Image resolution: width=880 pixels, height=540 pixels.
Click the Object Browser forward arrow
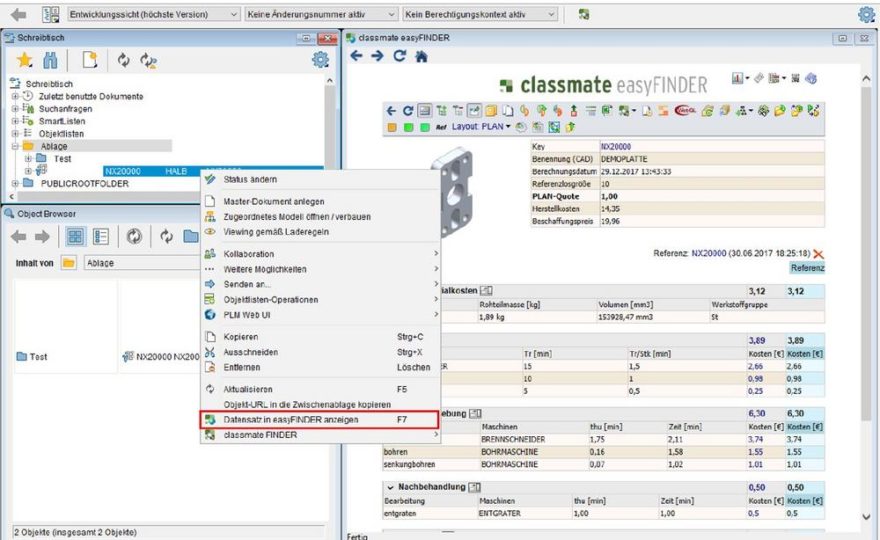(42, 237)
